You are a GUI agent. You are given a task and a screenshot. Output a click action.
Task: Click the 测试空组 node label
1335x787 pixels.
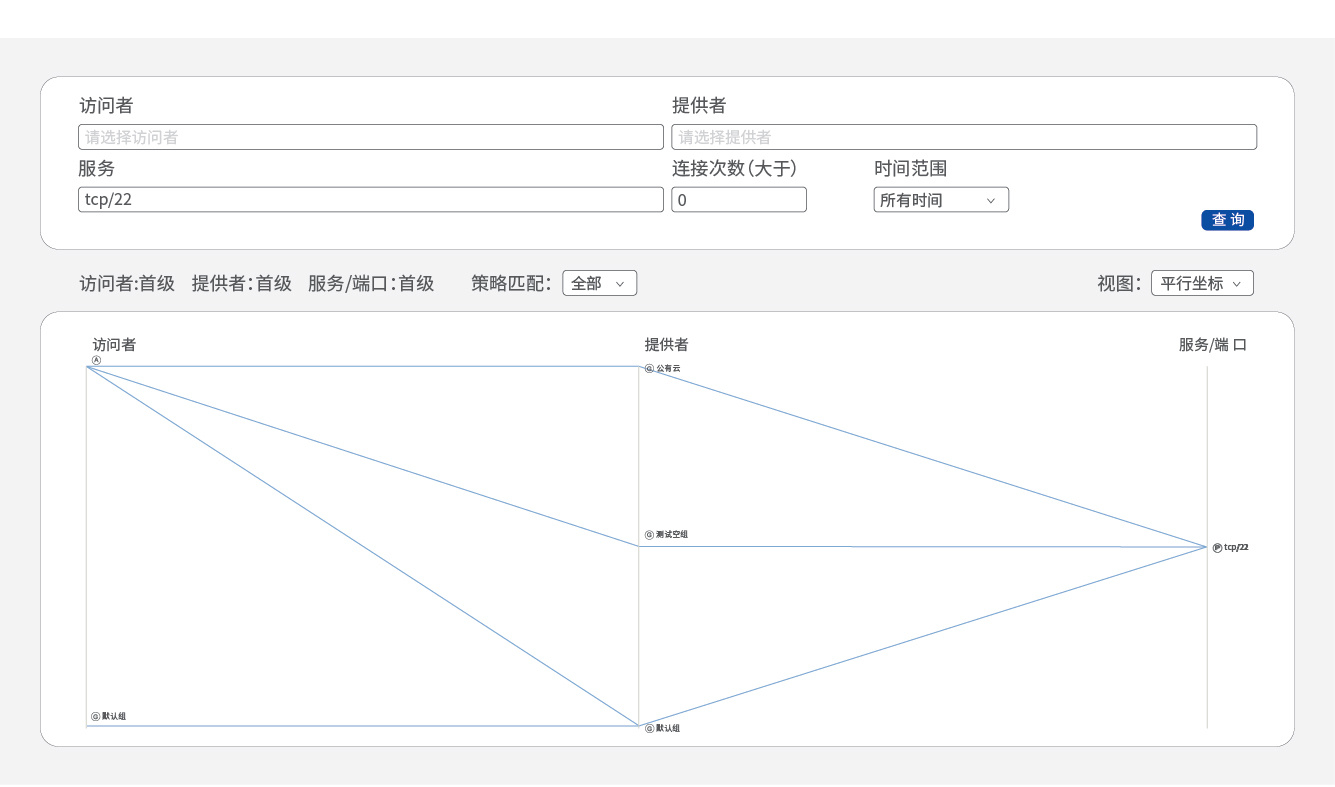point(672,535)
